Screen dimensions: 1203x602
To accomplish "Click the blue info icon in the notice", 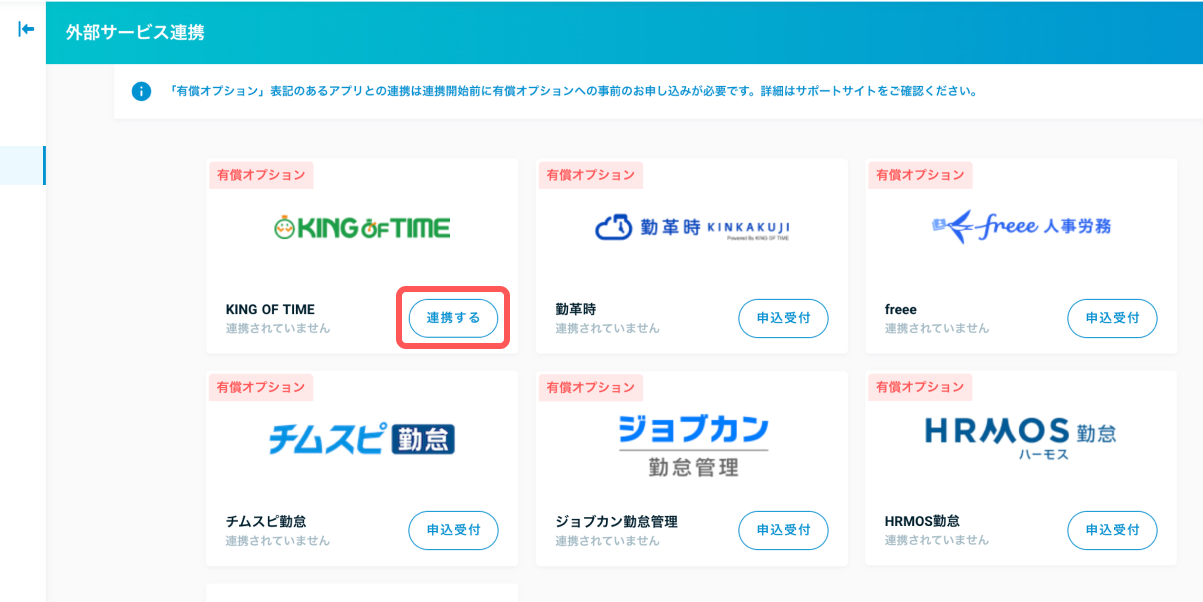I will pyautogui.click(x=141, y=91).
